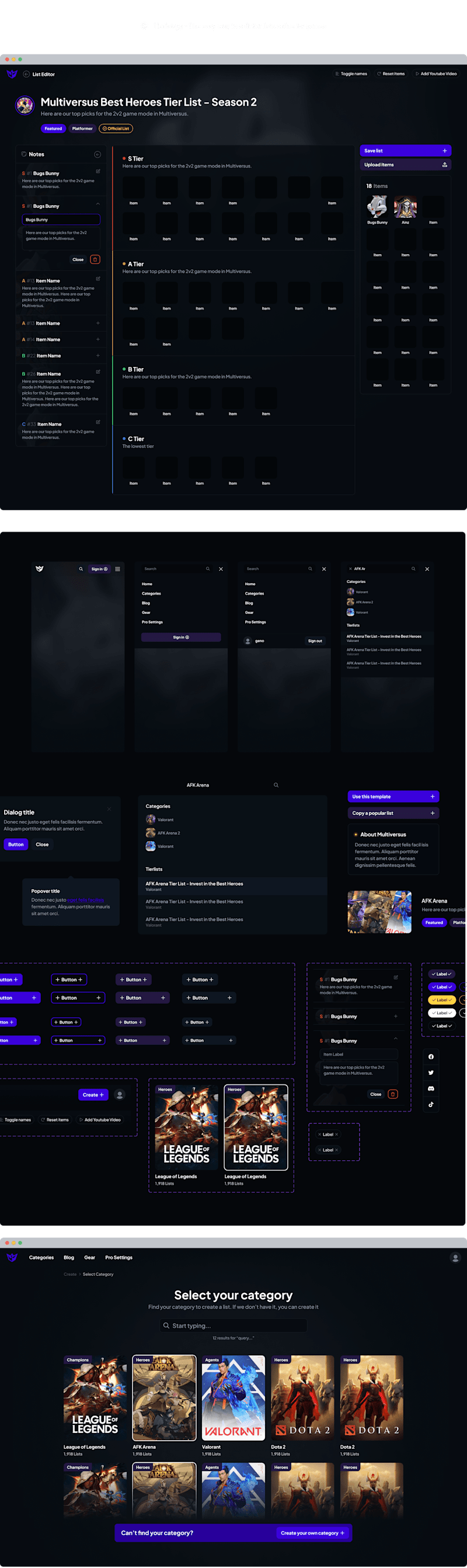The width and height of the screenshot is (467, 1568).
Task: Open Pro Settings in Select Category page top nav
Action: (119, 1258)
